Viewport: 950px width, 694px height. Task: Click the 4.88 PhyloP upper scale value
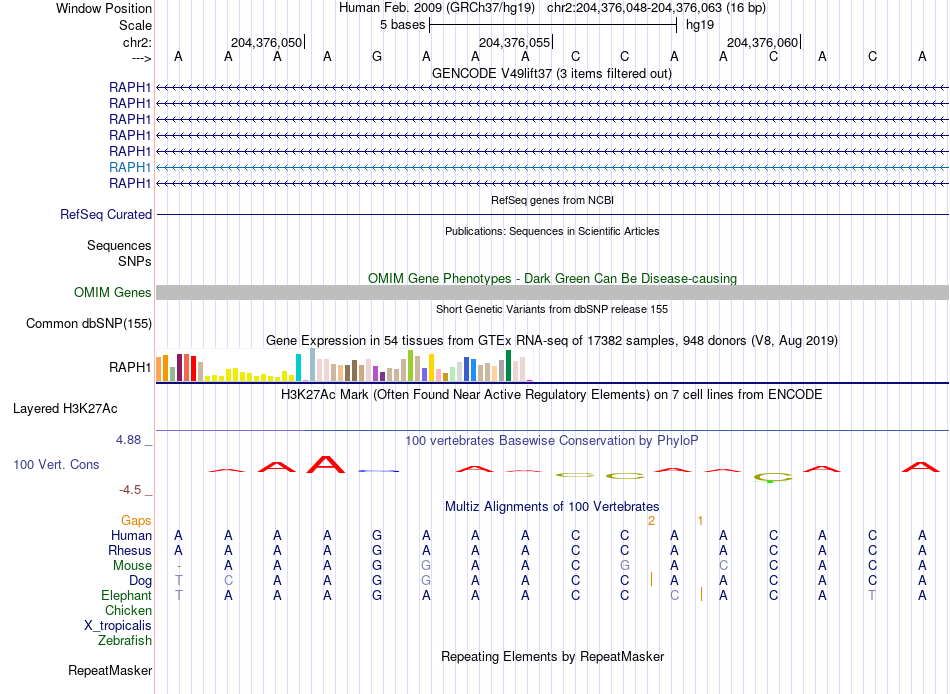(129, 440)
